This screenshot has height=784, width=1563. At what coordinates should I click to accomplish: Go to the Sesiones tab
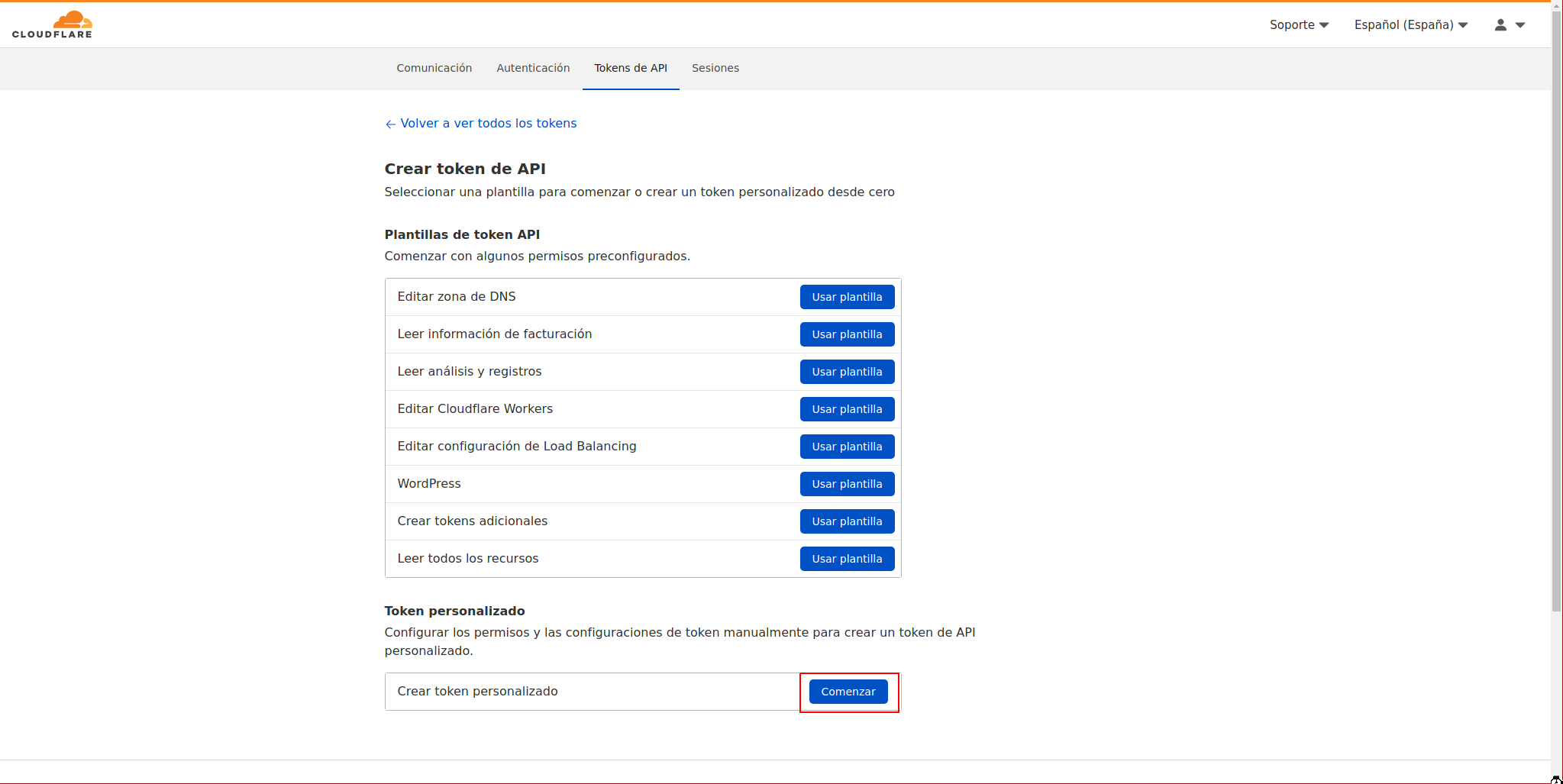tap(715, 69)
